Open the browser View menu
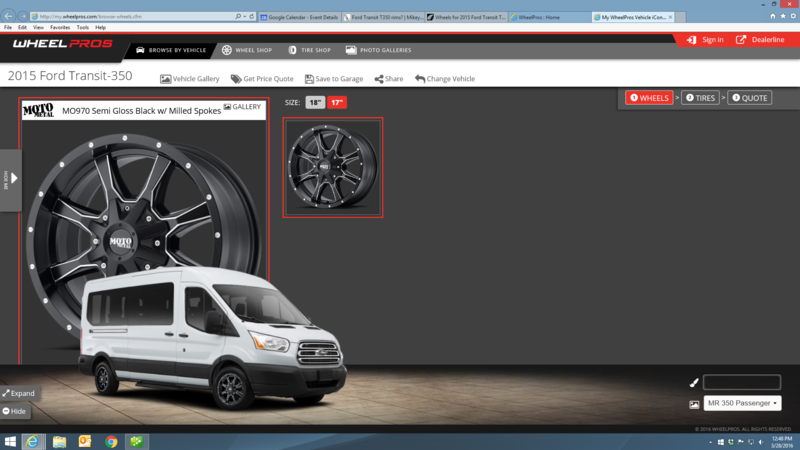Screen dimensions: 800x450 click(x=38, y=28)
